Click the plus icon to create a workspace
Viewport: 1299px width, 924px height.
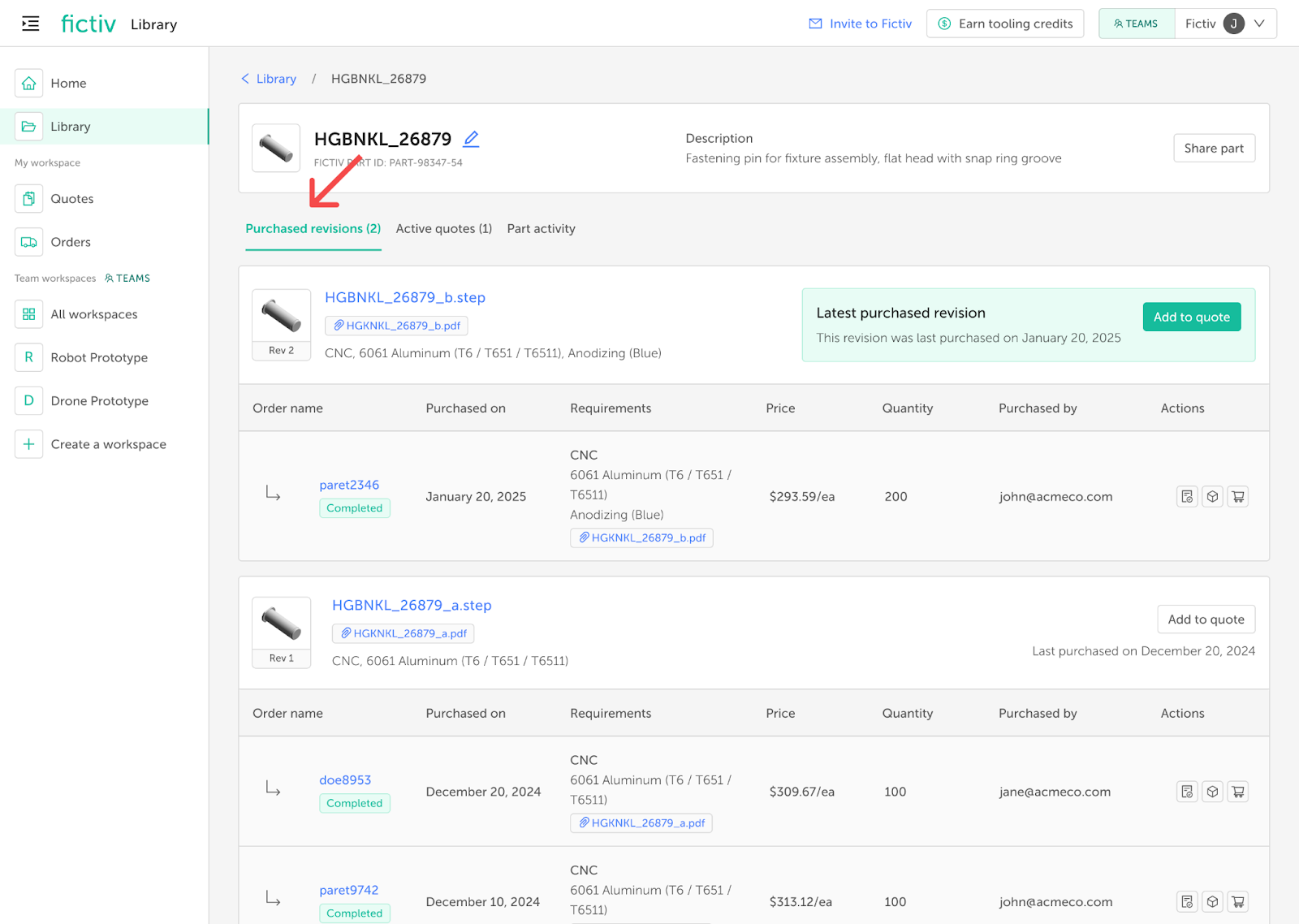[28, 444]
